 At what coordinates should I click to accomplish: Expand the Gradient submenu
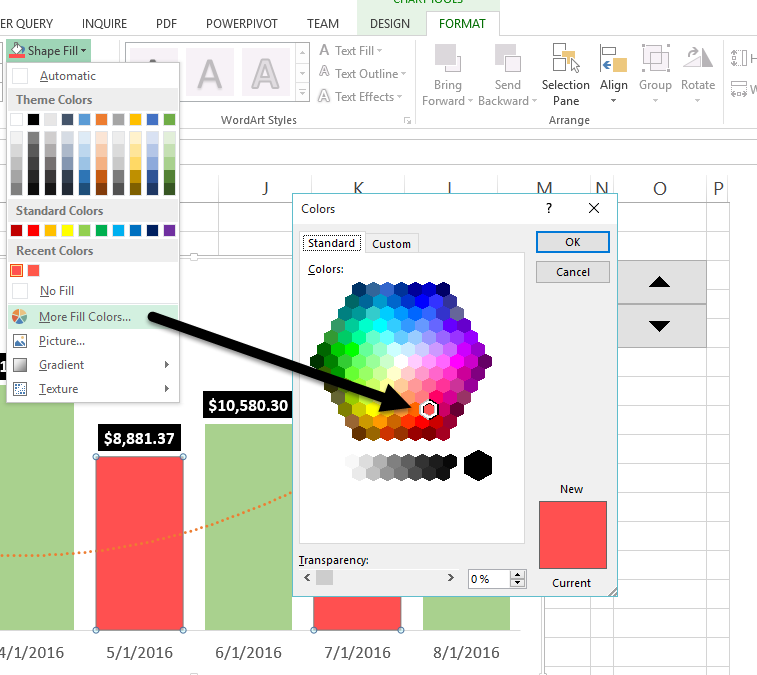click(x=62, y=365)
